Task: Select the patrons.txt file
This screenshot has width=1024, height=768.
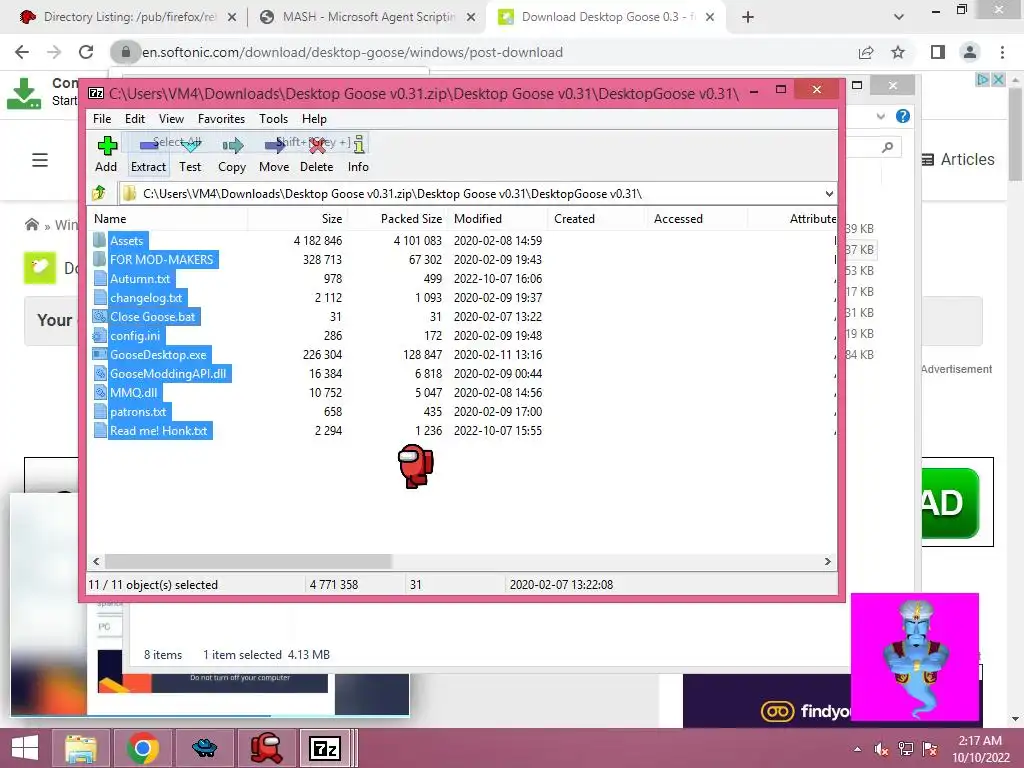Action: point(138,411)
